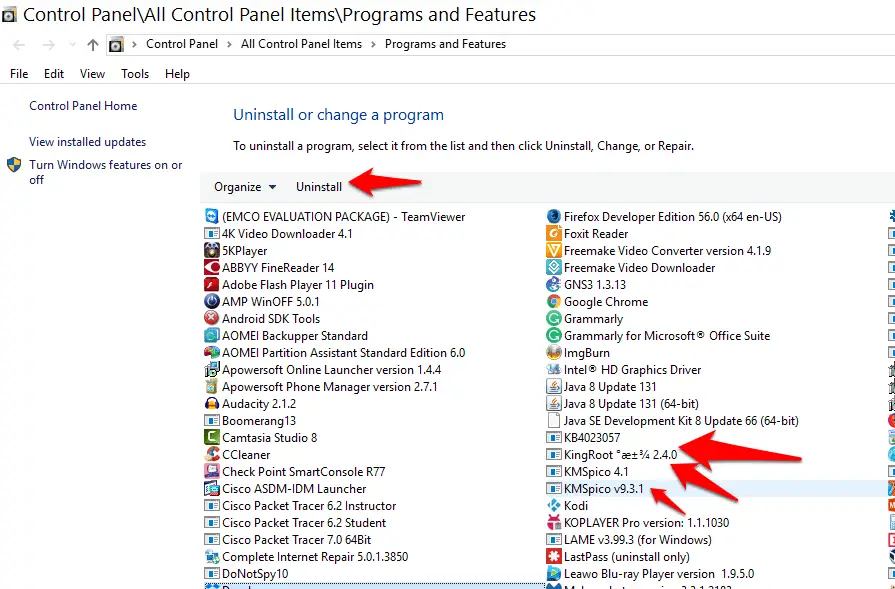Open the Tools menu

[x=135, y=74]
